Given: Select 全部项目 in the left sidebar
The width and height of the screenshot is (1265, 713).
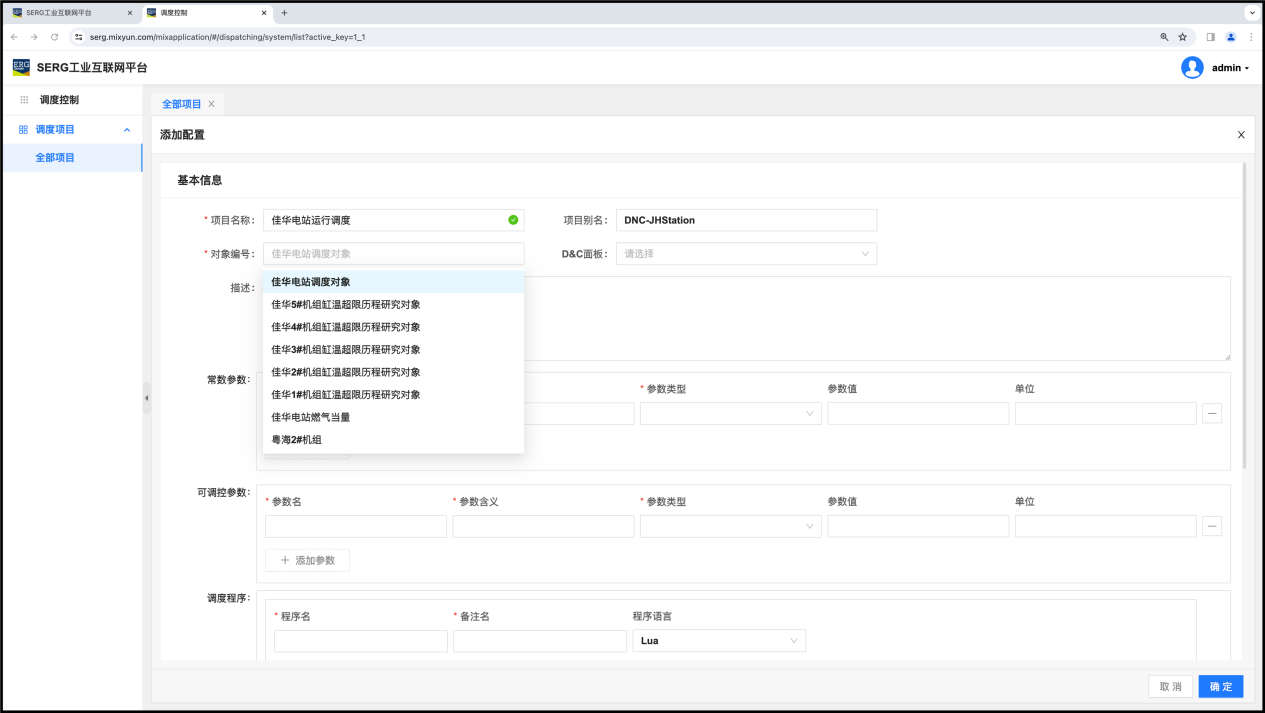Looking at the screenshot, I should coord(55,158).
